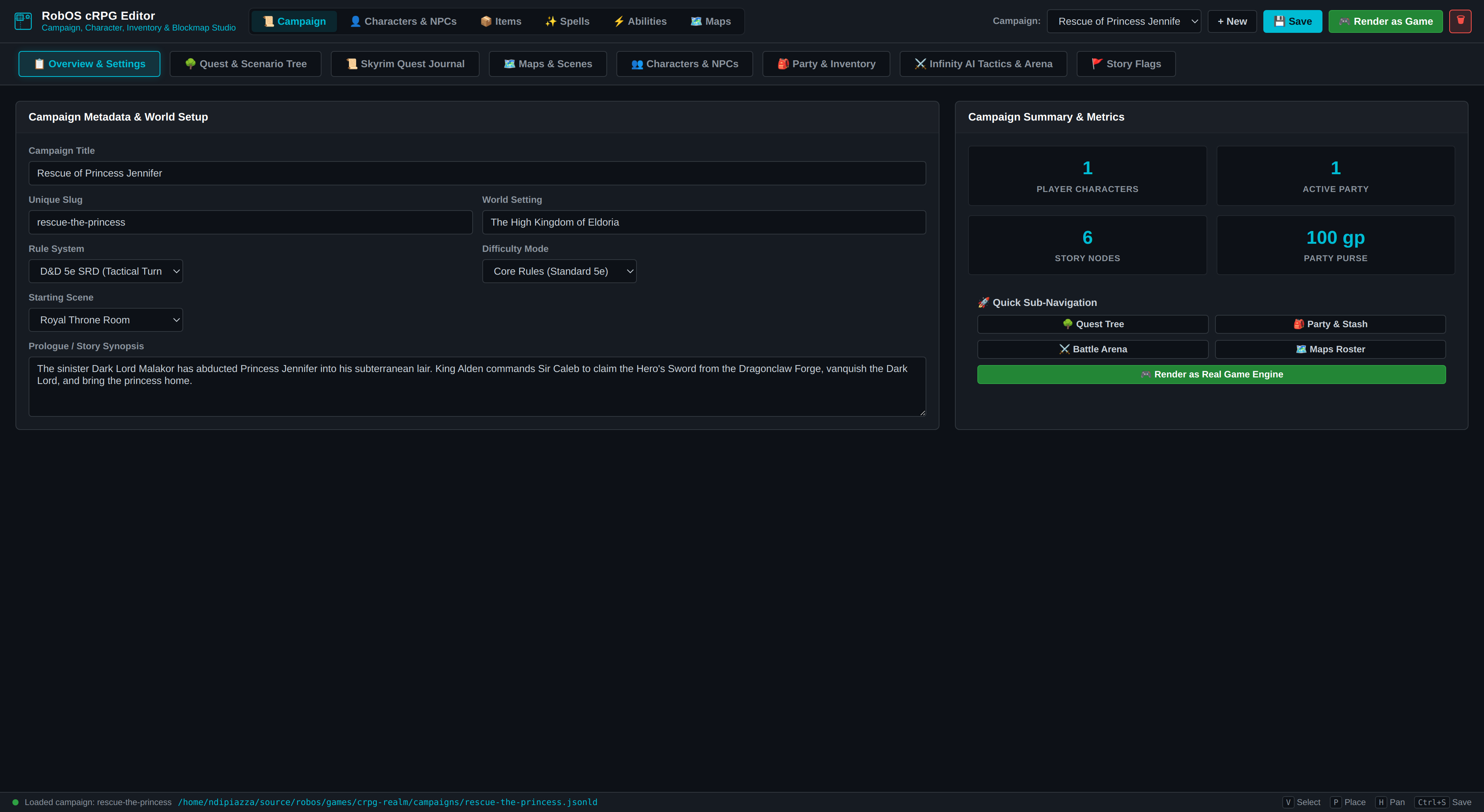Click the Ctrl+S Save shortcut hint
Image resolution: width=1484 pixels, height=812 pixels.
[1443, 802]
